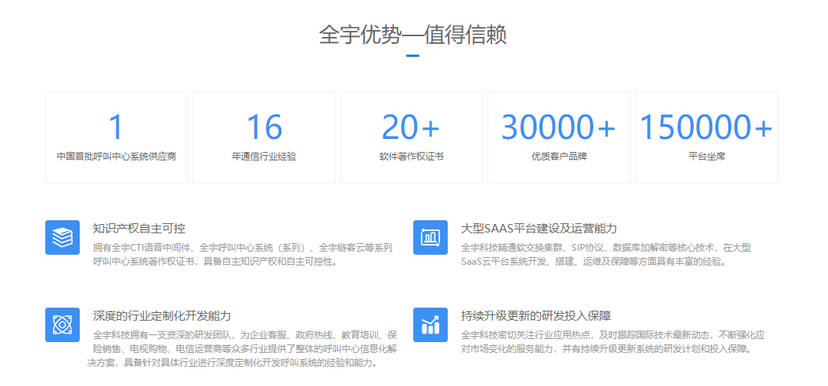Select the 全宇优势—值得信赖 page heading
The height and width of the screenshot is (386, 828).
(x=413, y=35)
